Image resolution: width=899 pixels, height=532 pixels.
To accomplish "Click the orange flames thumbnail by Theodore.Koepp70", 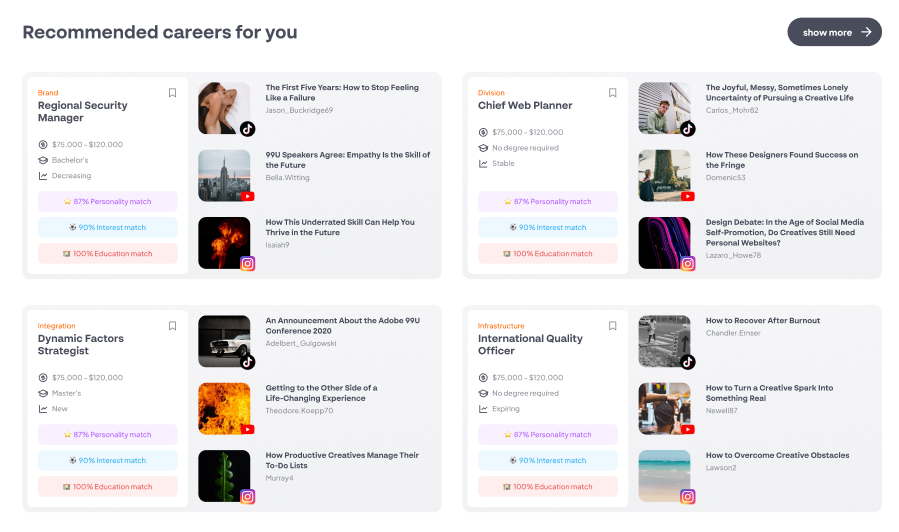I will pos(224,409).
